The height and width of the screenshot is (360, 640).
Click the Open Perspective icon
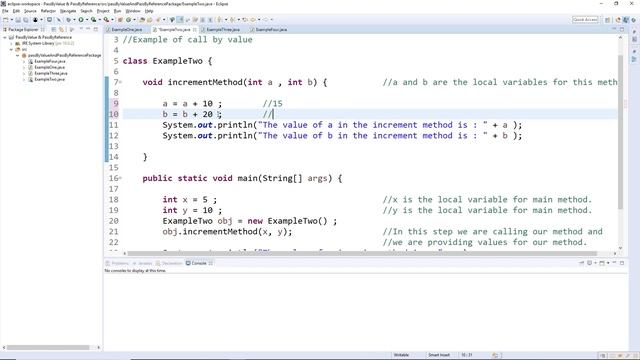(x=607, y=20)
